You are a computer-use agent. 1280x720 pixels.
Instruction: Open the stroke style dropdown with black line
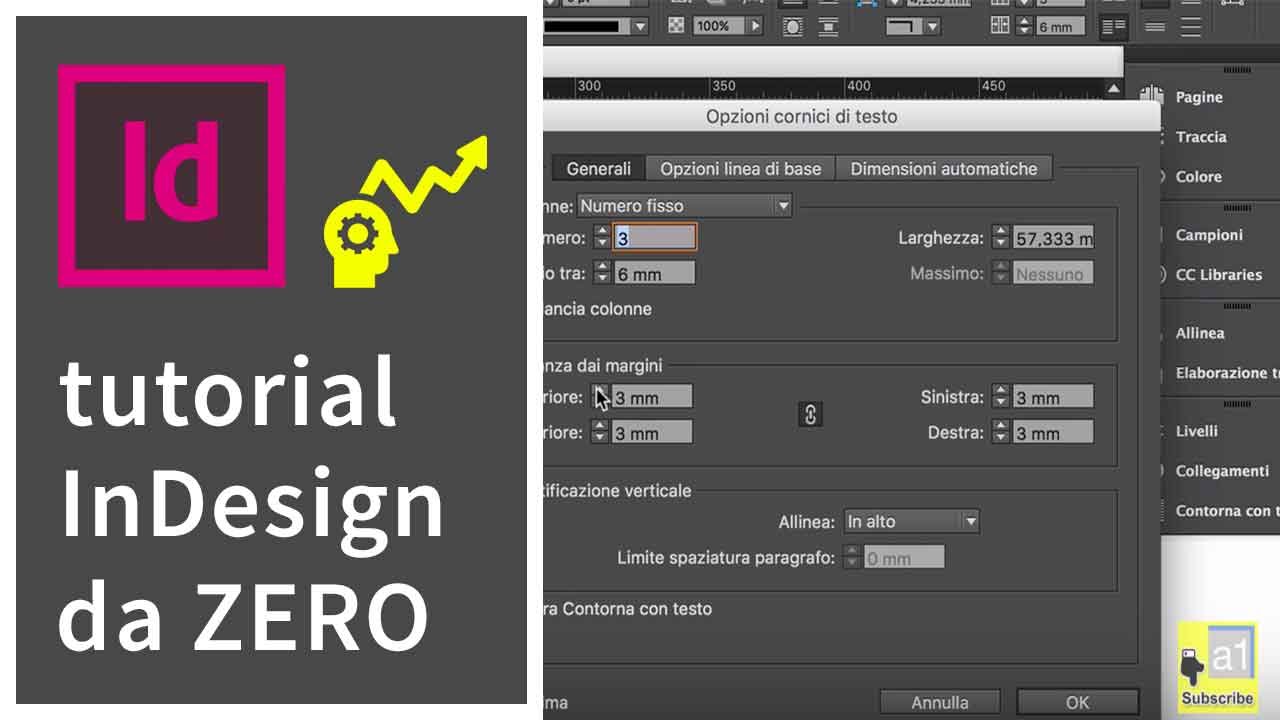click(640, 26)
